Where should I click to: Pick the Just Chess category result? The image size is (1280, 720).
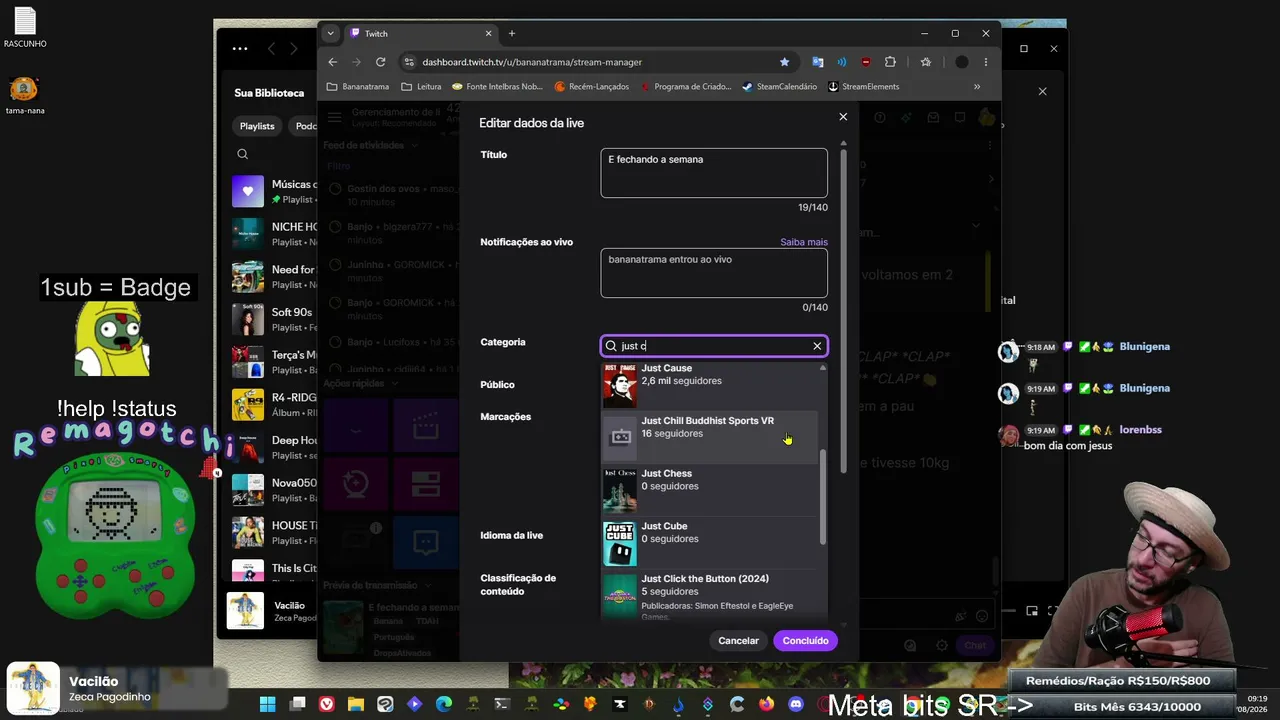pos(710,489)
